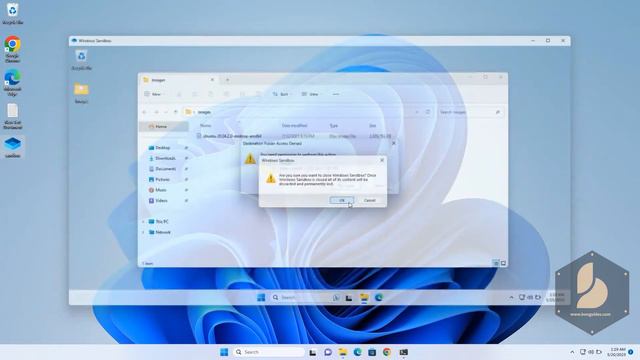This screenshot has height=360, width=640.
Task: Open File Explorer on the Sandbox taskbar
Action: pyautogui.click(x=364, y=298)
